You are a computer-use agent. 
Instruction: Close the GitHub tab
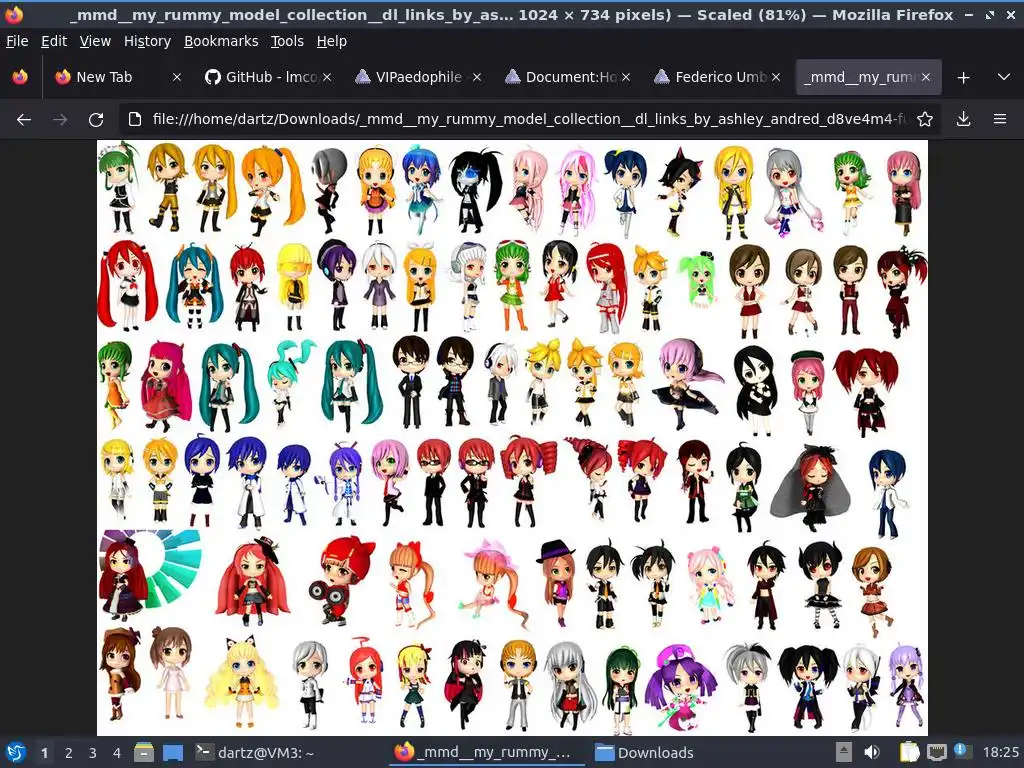tap(327, 77)
